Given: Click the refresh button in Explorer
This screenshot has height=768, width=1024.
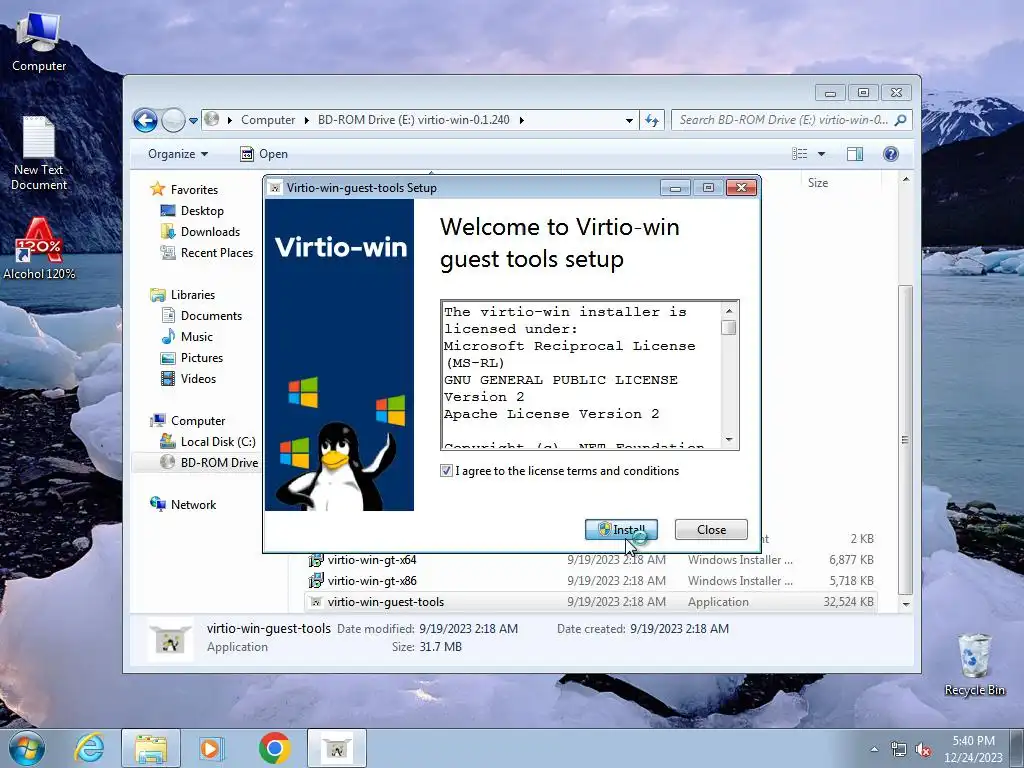Looking at the screenshot, I should (x=652, y=120).
